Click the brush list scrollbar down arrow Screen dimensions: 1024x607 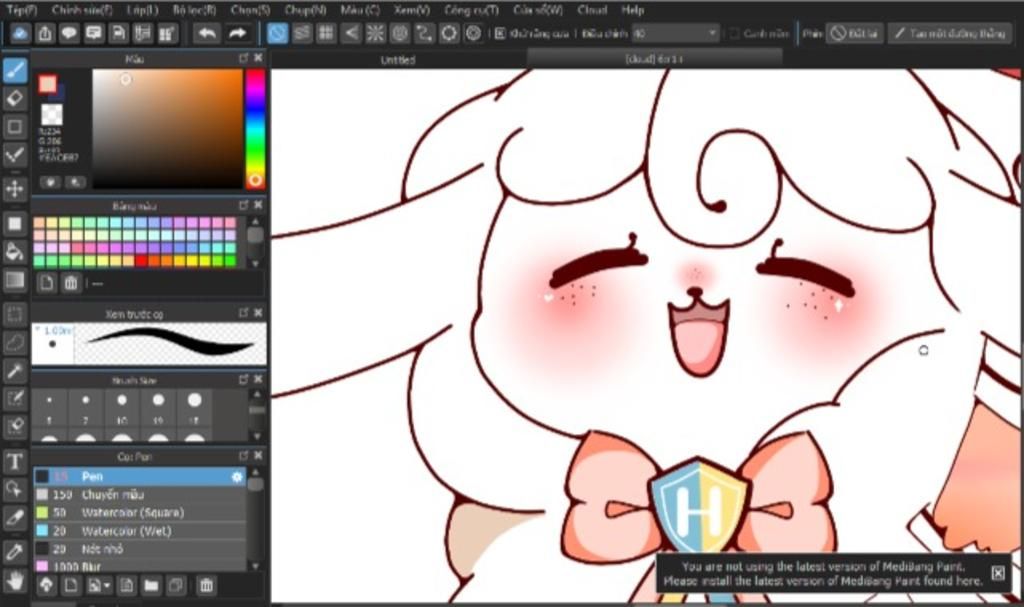click(255, 566)
